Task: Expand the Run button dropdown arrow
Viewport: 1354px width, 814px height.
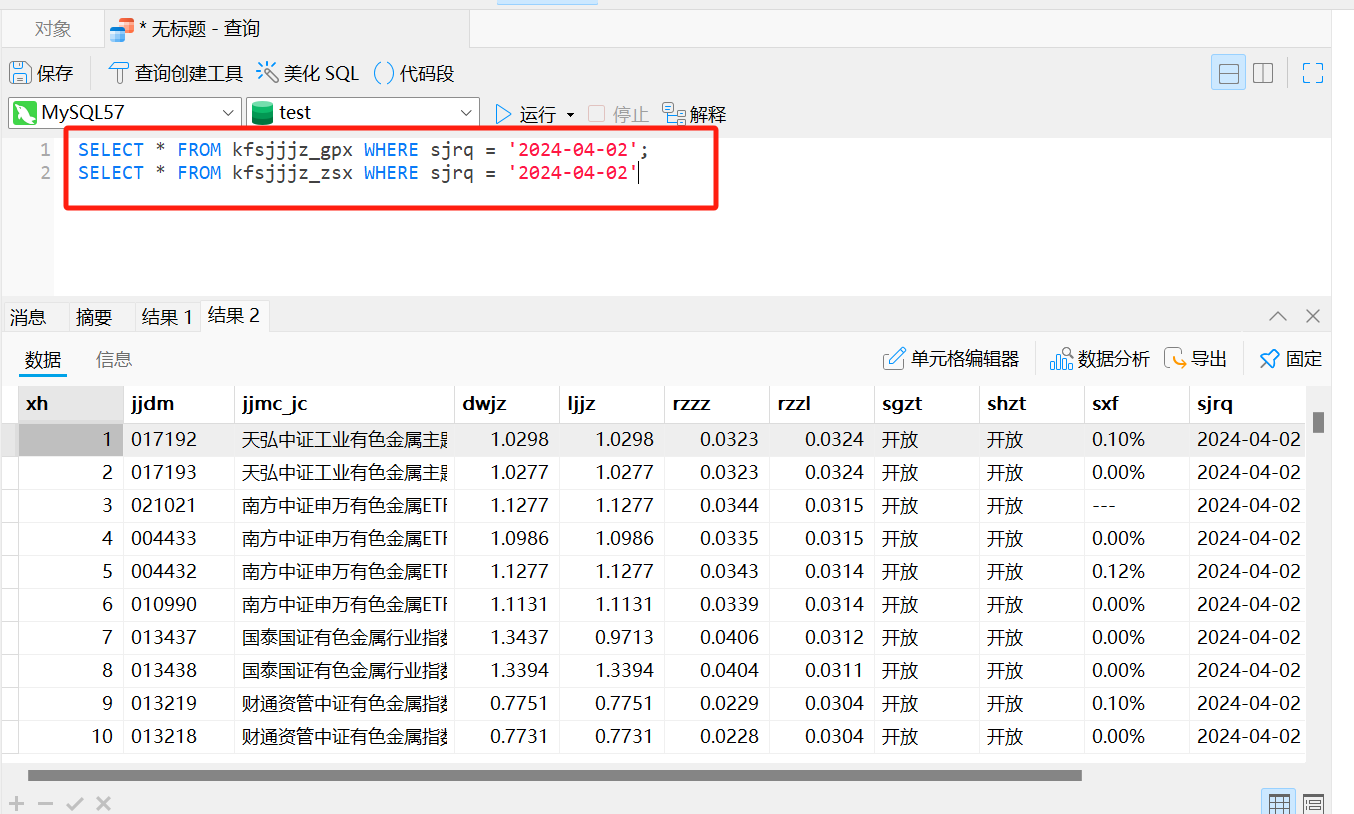Action: [x=571, y=115]
